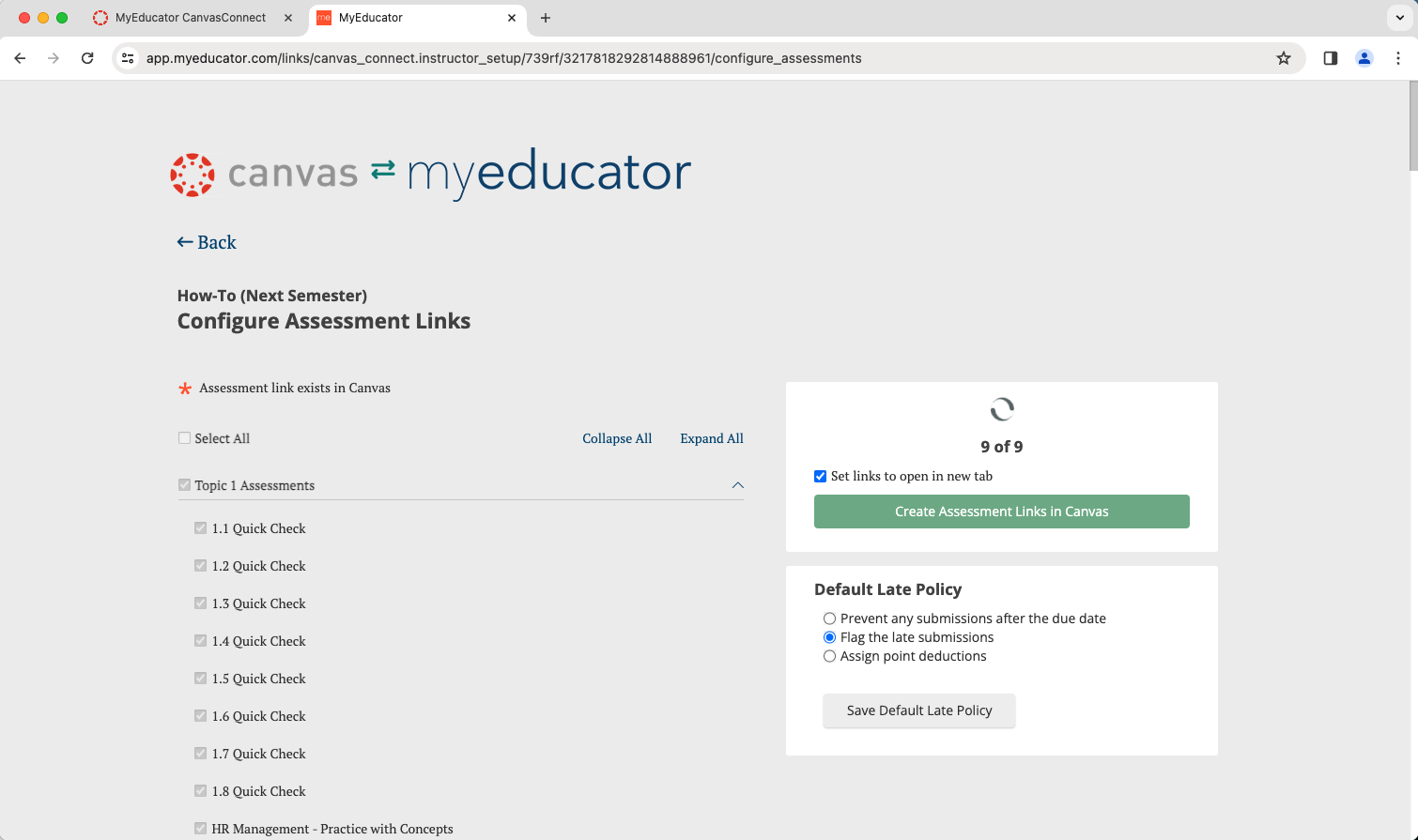Image resolution: width=1418 pixels, height=840 pixels.
Task: Collapse Topic 1 Assessments chevron
Action: pos(738,485)
